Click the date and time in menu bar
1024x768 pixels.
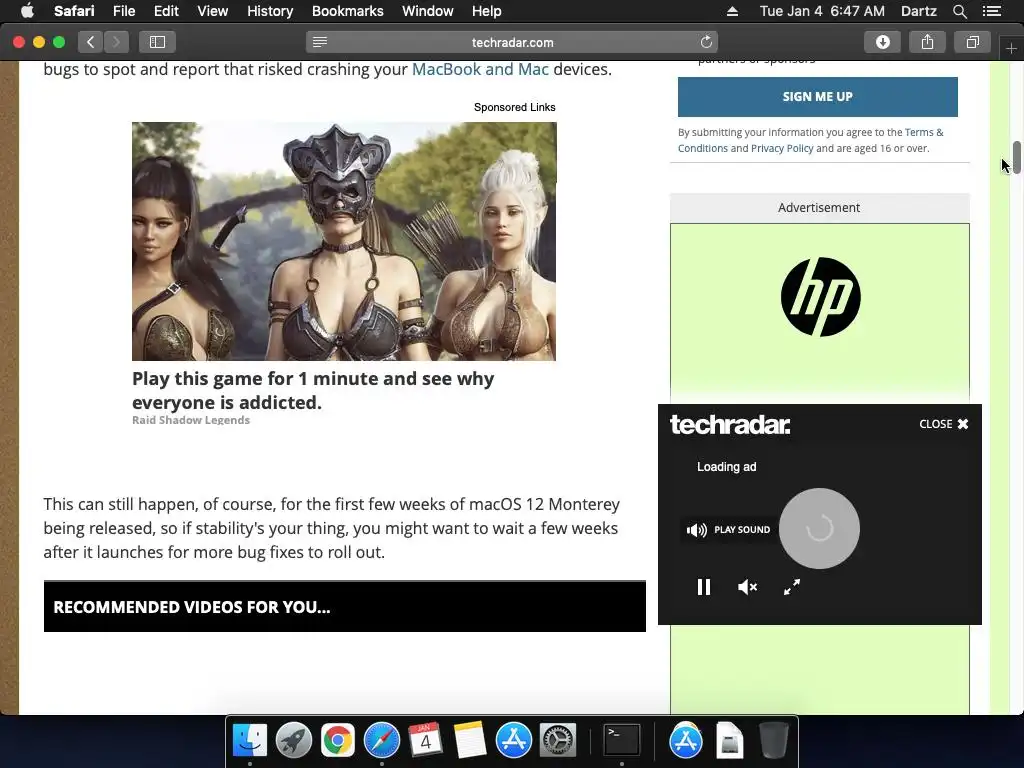822,11
